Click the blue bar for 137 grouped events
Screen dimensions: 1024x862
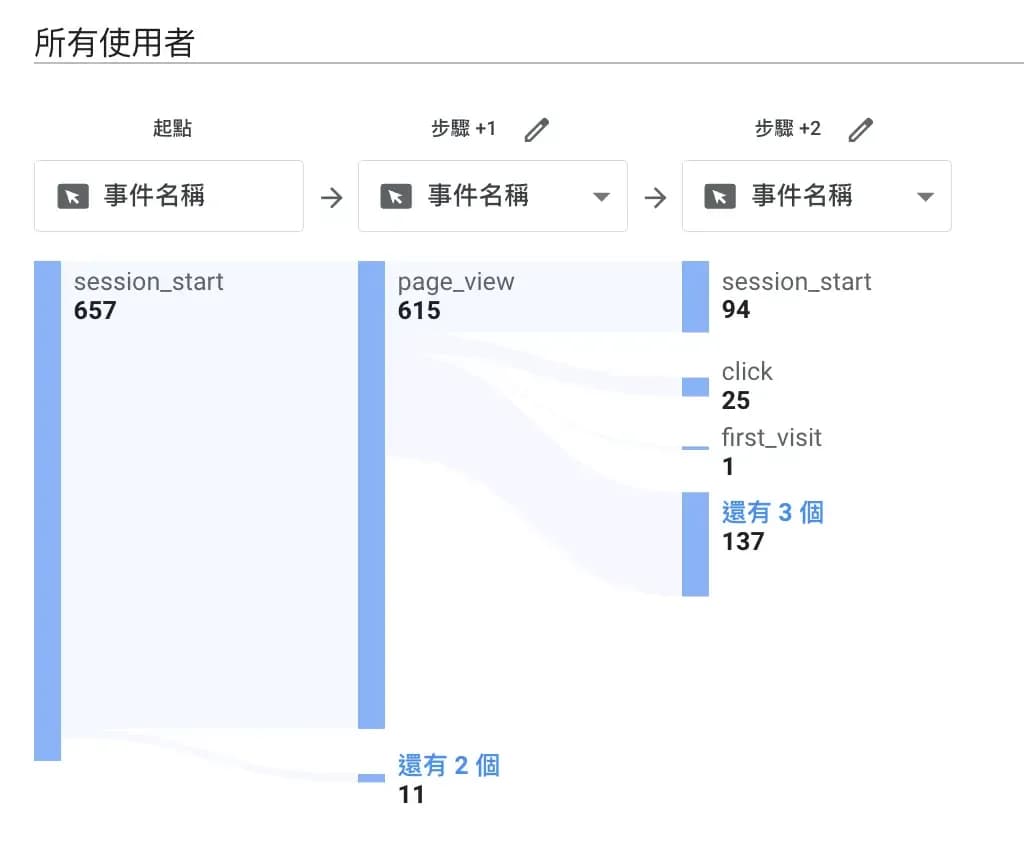(695, 544)
